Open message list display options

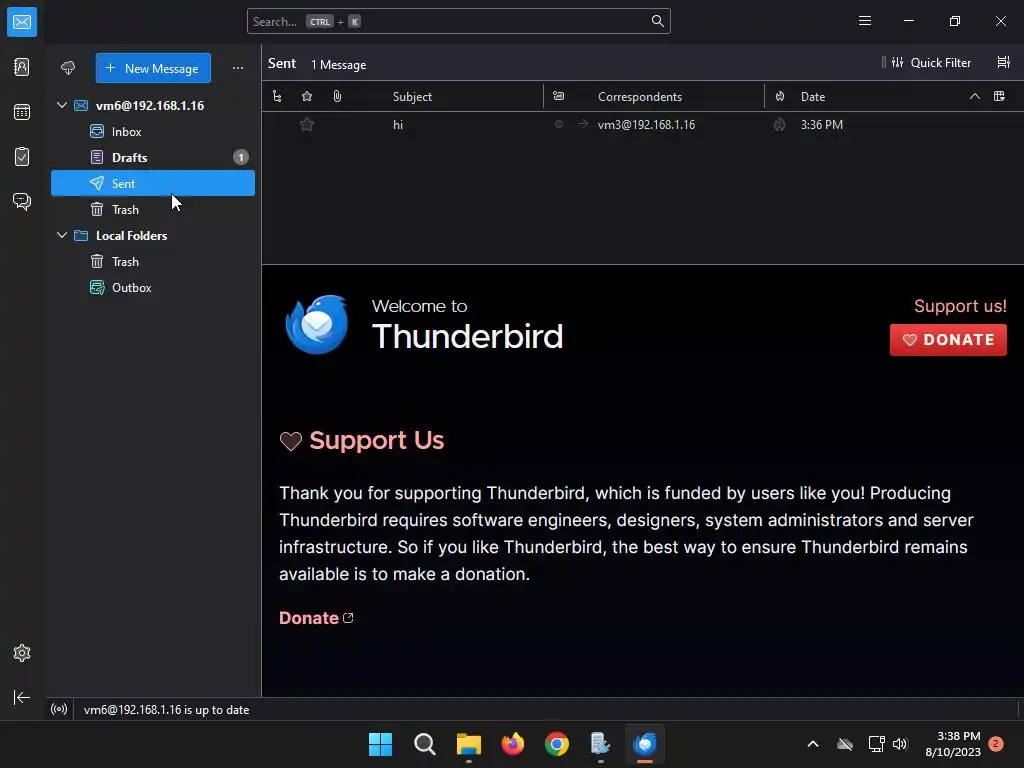[x=1004, y=63]
